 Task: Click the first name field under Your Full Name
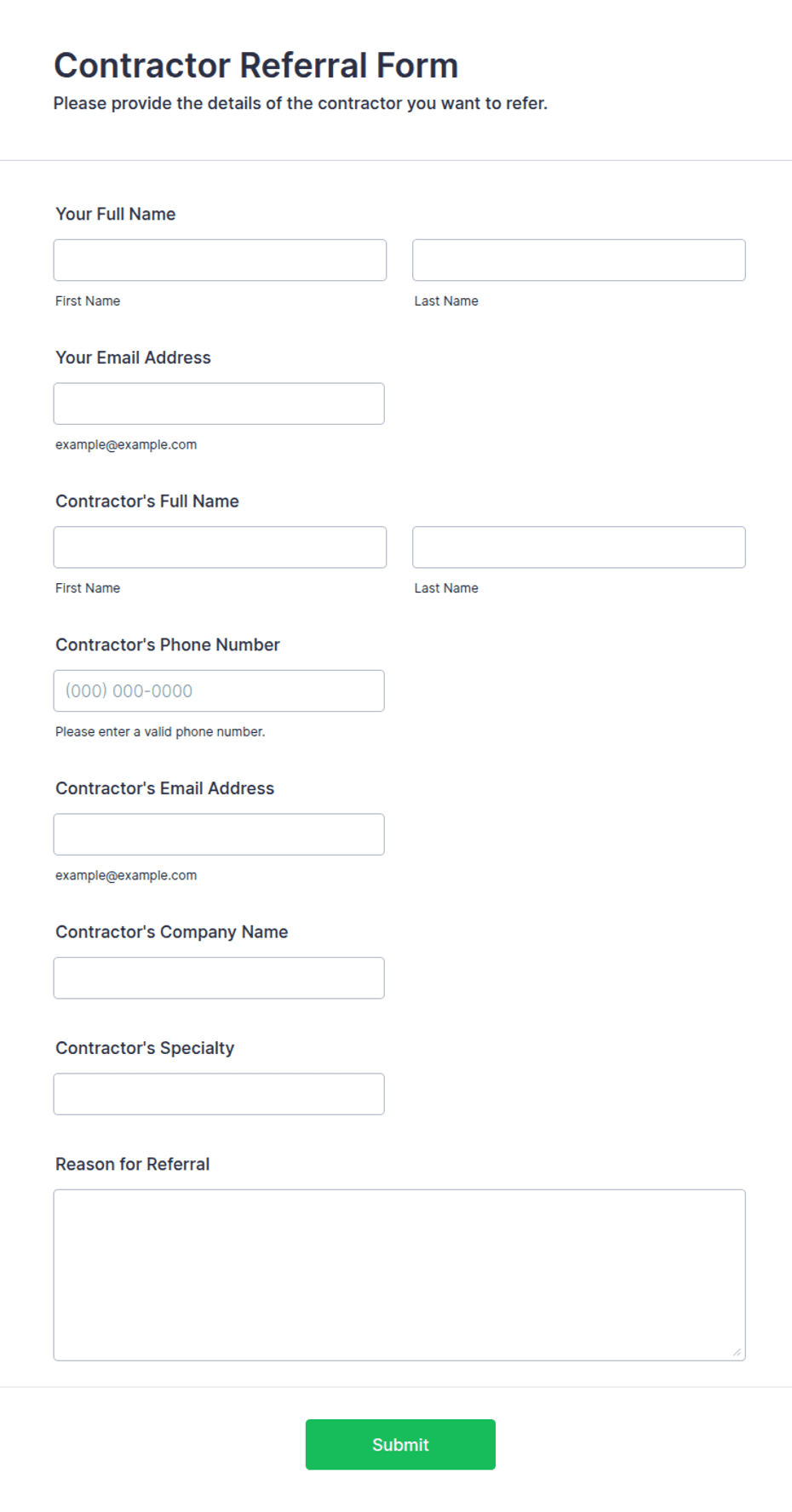[220, 260]
